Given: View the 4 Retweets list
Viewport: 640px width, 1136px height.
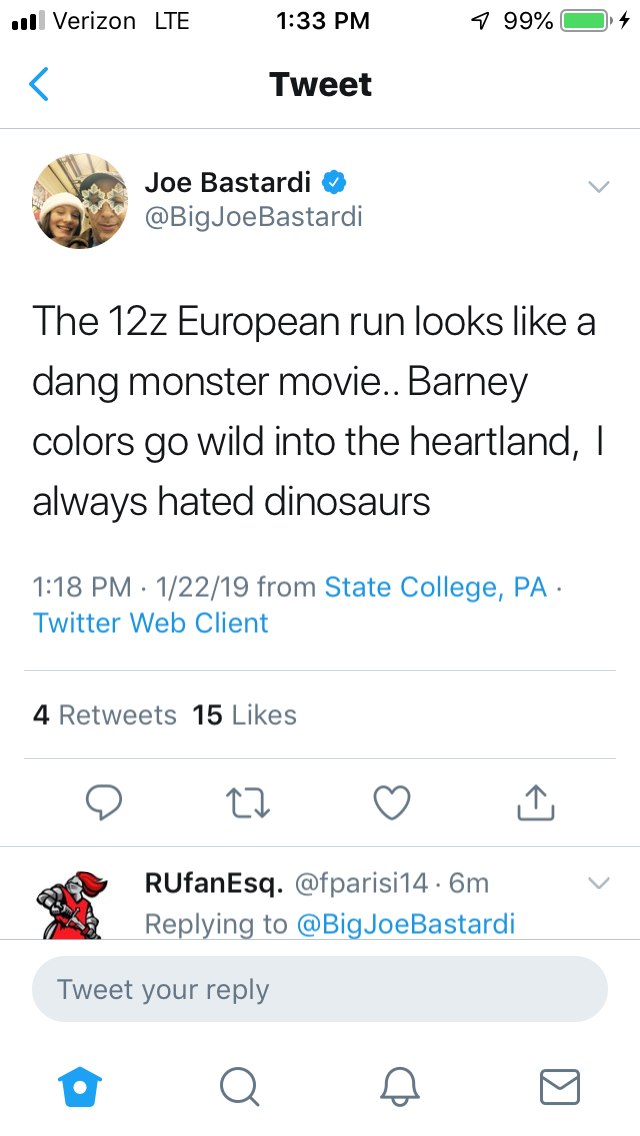Looking at the screenshot, I should (x=104, y=715).
